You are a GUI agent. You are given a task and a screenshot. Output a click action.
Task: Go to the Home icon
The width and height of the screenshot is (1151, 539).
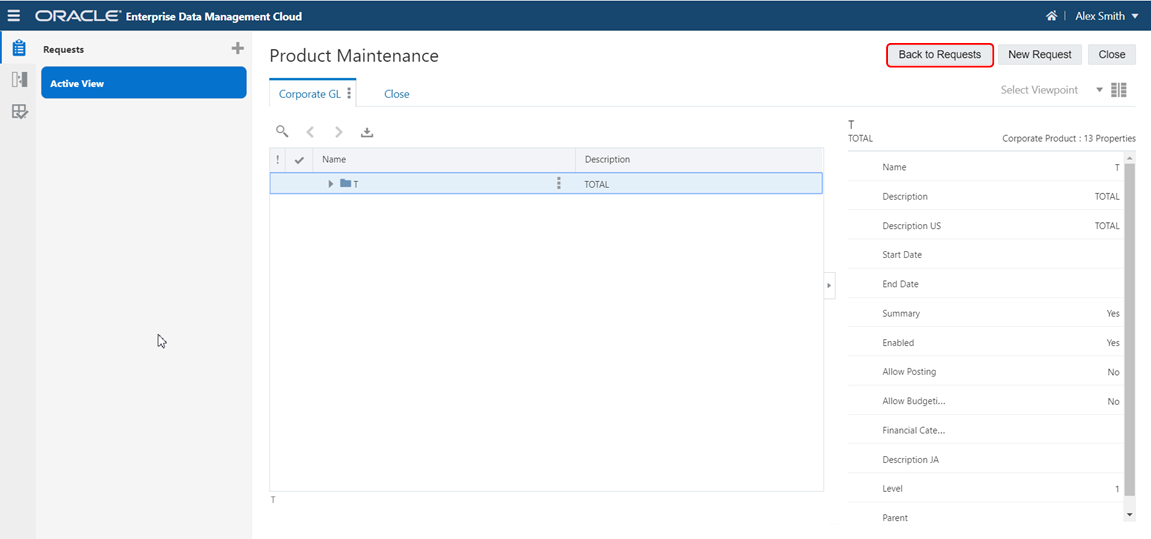1051,15
